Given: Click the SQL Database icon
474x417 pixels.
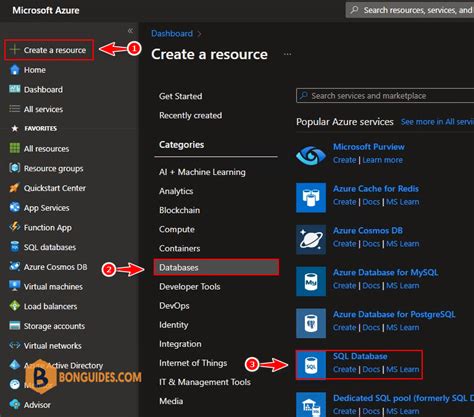Looking at the screenshot, I should (311, 365).
